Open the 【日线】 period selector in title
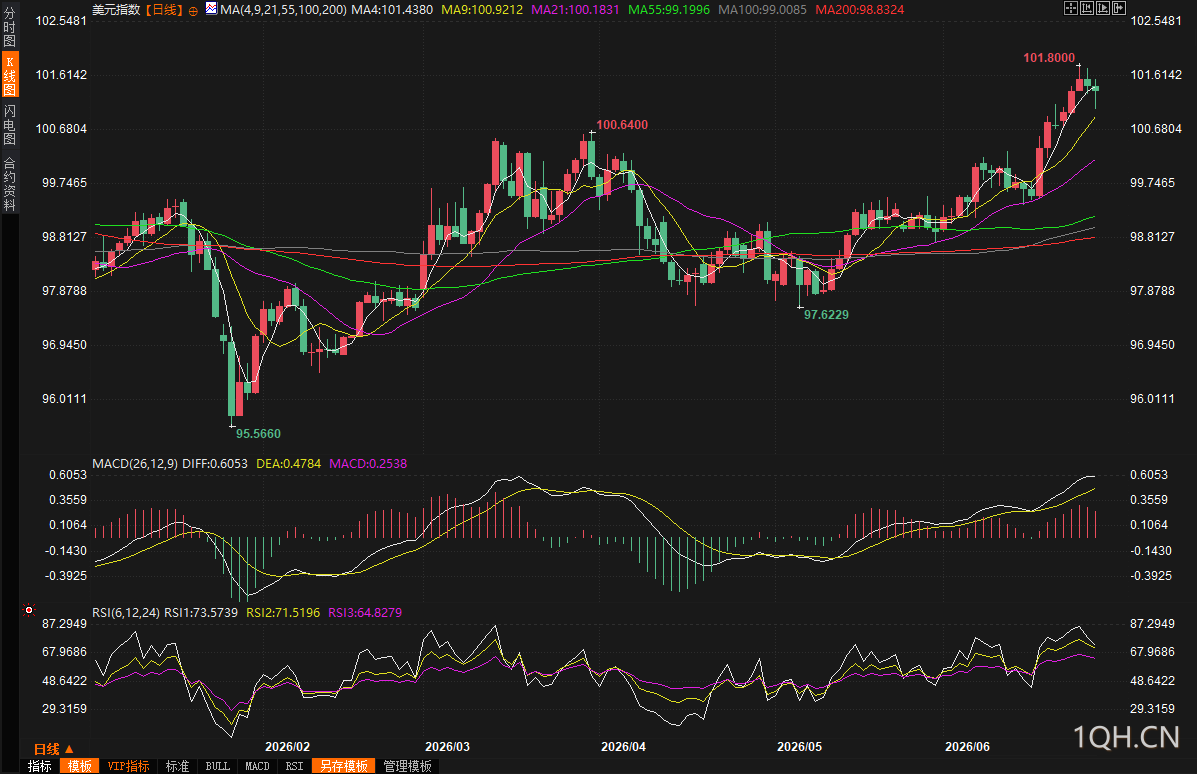 coord(164,10)
